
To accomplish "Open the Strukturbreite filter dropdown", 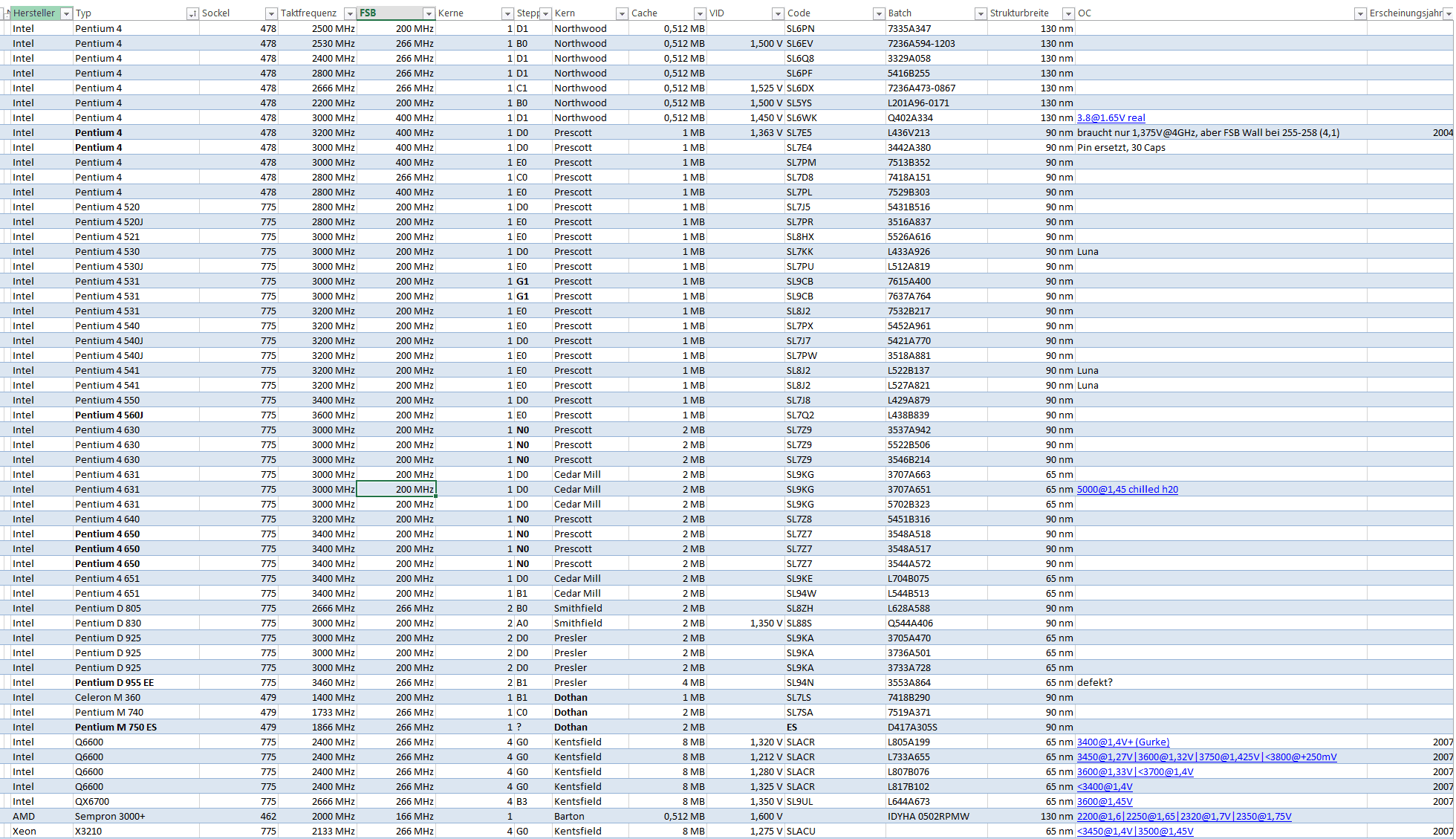I will coord(1068,13).
